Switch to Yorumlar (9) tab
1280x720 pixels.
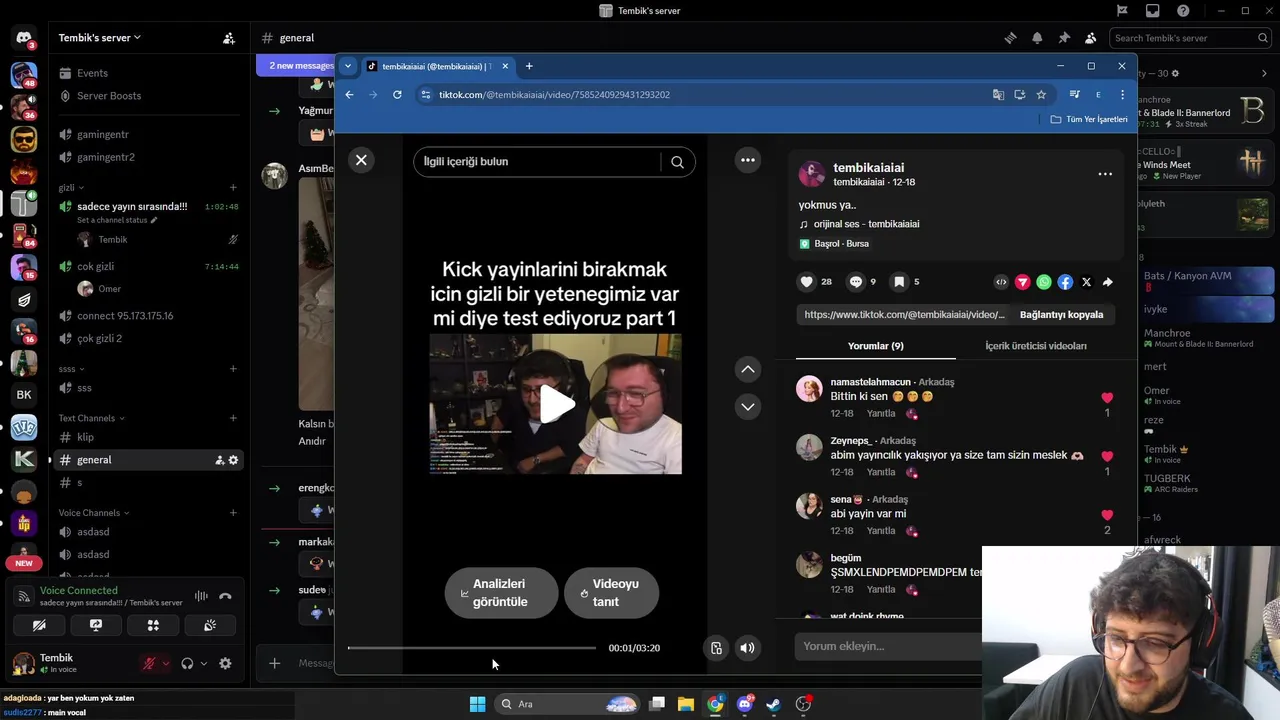[x=875, y=346]
